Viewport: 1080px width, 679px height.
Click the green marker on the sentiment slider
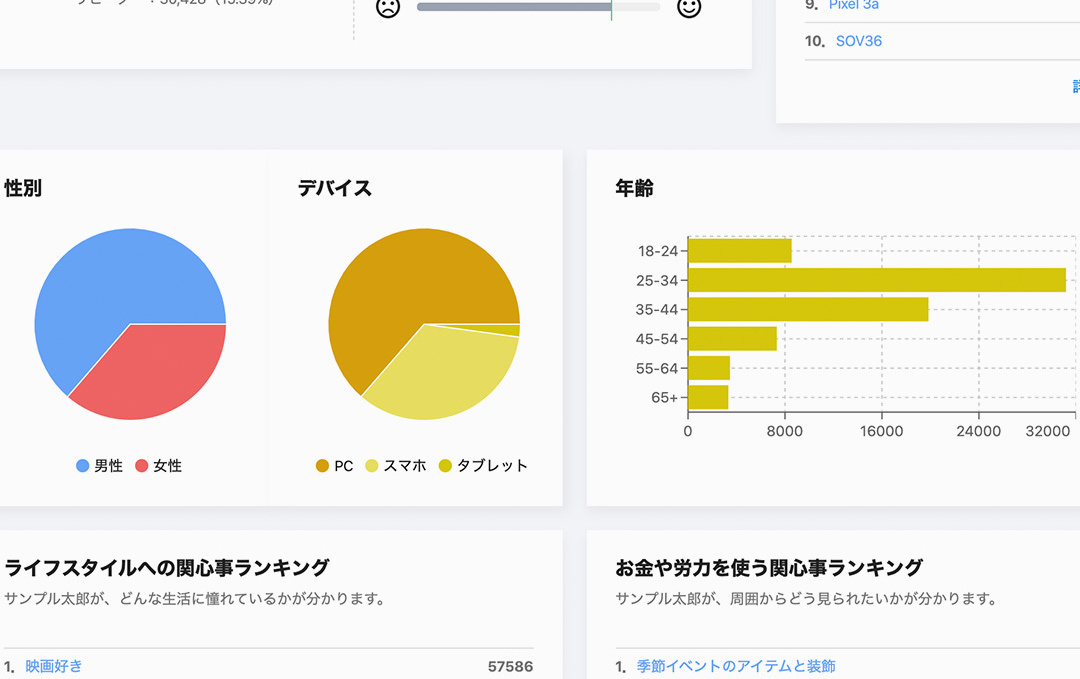[611, 7]
